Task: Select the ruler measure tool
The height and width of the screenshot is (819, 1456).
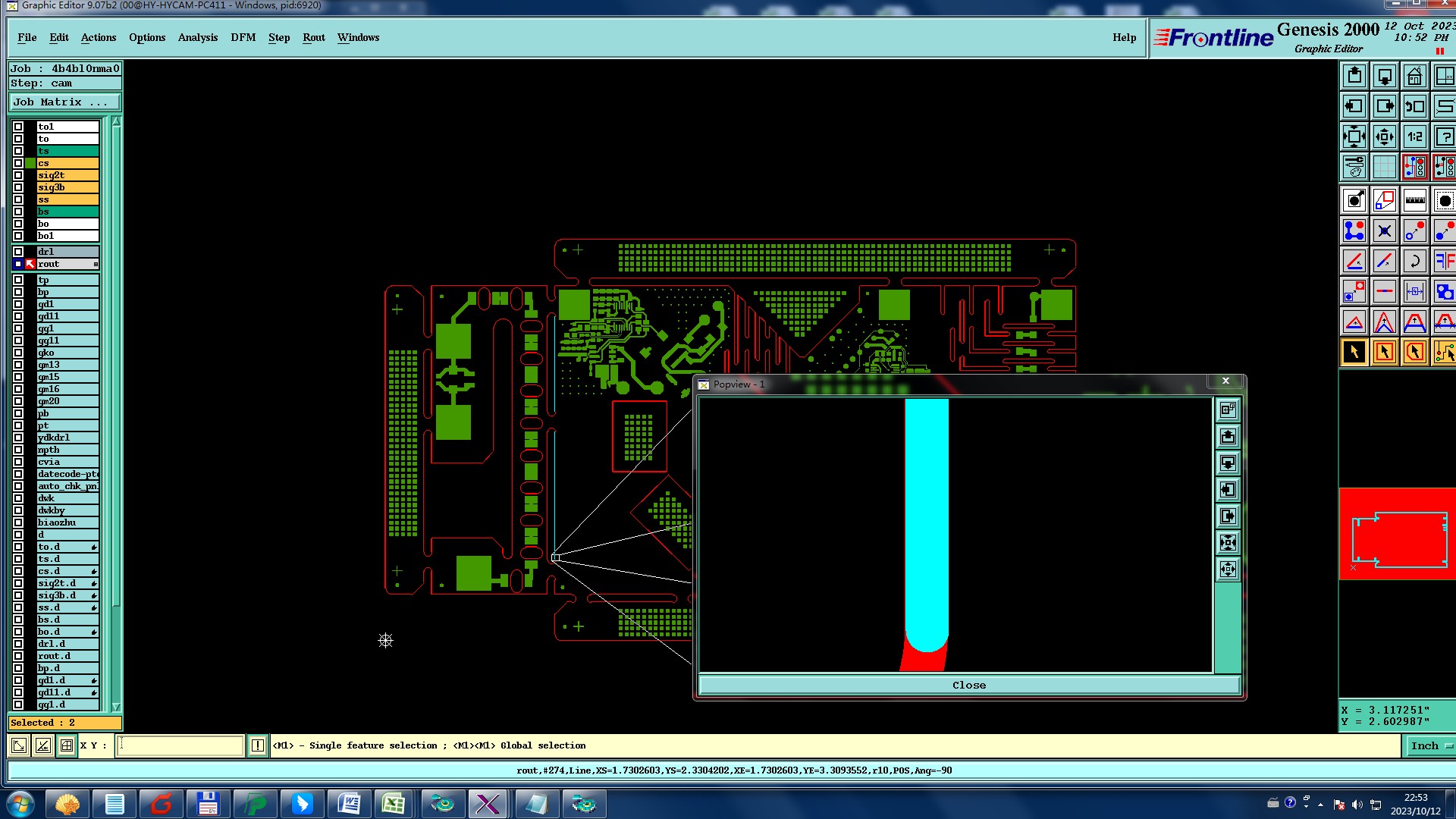Action: click(x=1414, y=201)
